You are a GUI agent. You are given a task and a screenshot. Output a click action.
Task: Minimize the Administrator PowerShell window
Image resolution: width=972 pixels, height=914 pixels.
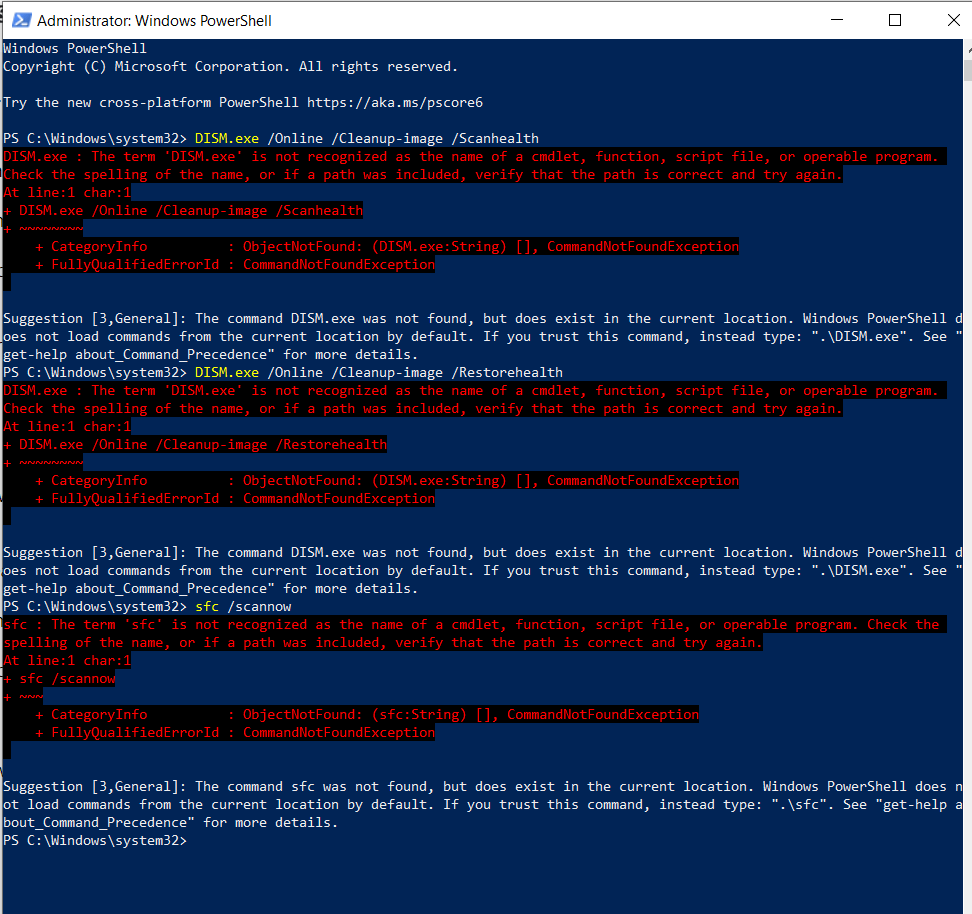(837, 20)
